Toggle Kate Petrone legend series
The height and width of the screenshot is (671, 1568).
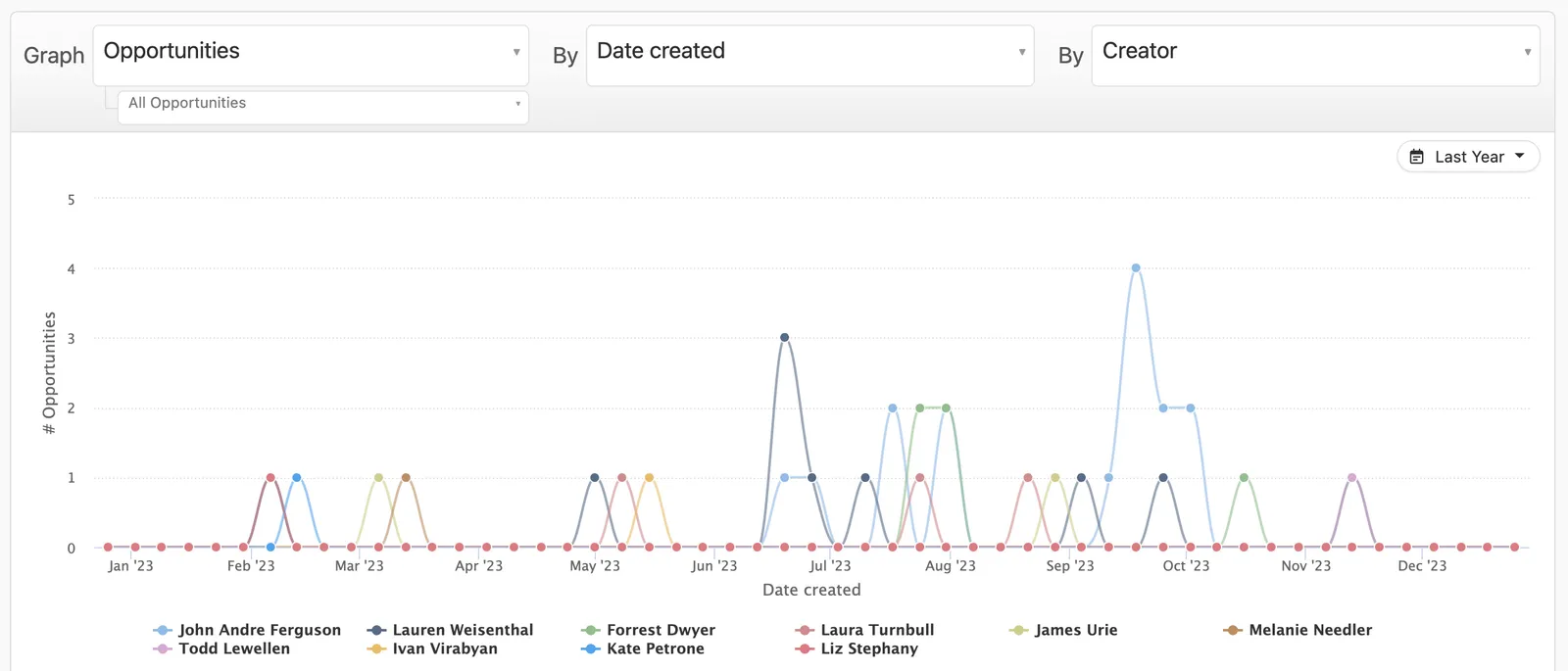point(642,648)
